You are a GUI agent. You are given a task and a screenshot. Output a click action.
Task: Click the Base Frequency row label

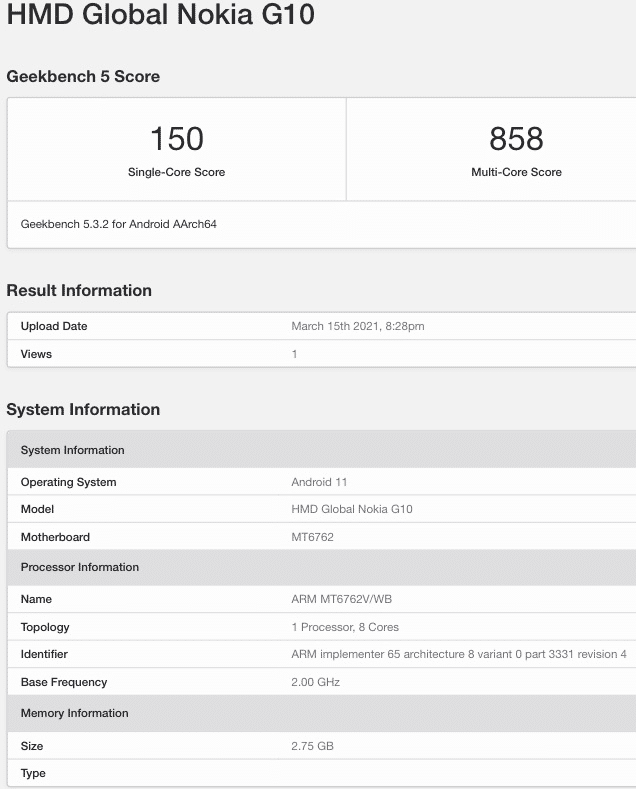(x=64, y=682)
